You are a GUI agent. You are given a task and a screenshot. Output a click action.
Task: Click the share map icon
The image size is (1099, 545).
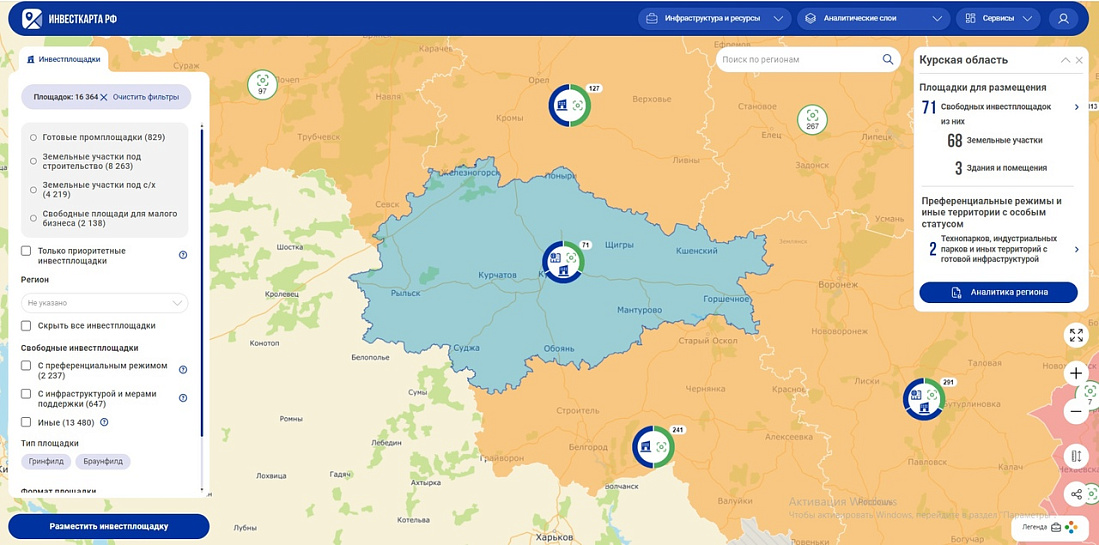pos(1076,494)
